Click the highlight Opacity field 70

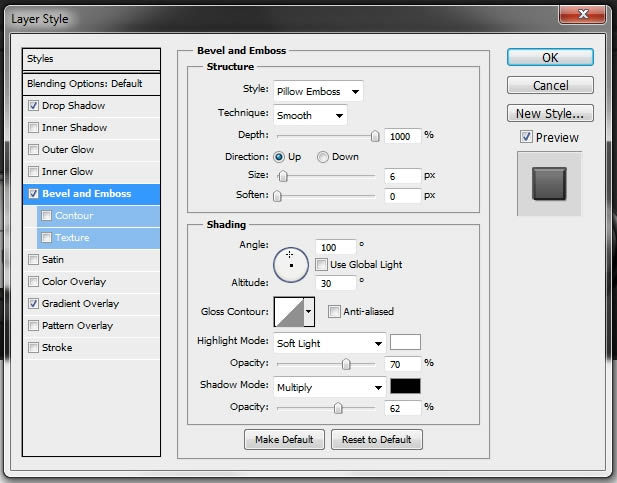[403, 364]
